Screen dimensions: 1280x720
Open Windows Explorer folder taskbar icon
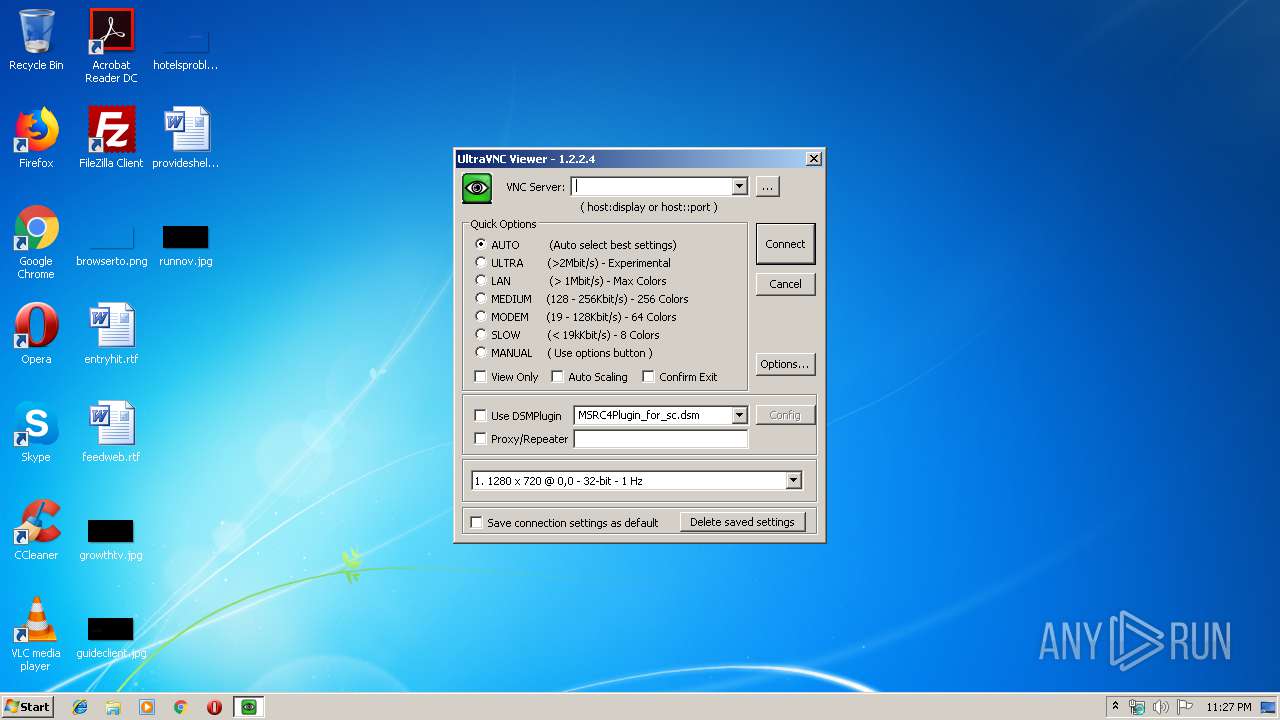[x=113, y=707]
